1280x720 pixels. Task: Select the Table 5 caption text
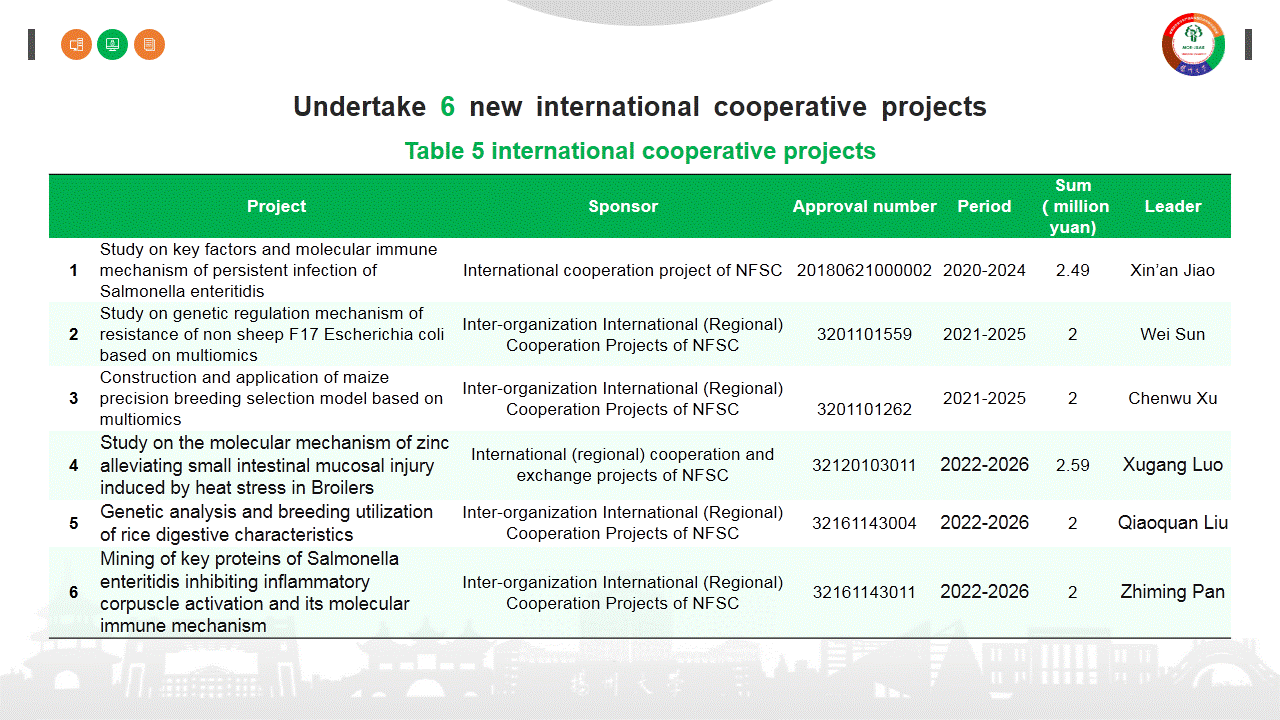639,151
